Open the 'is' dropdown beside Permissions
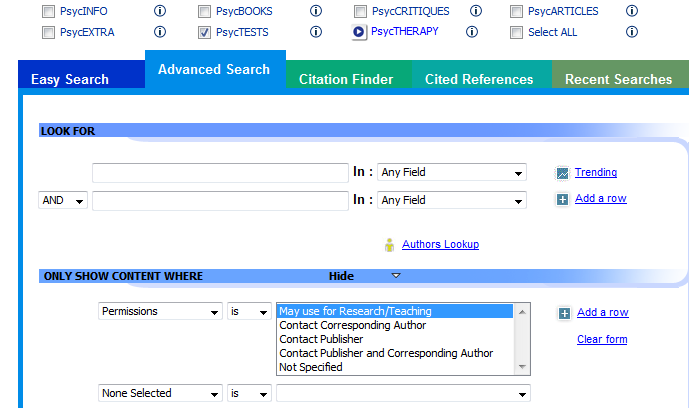Image resolution: width=689 pixels, height=408 pixels. pyautogui.click(x=249, y=311)
